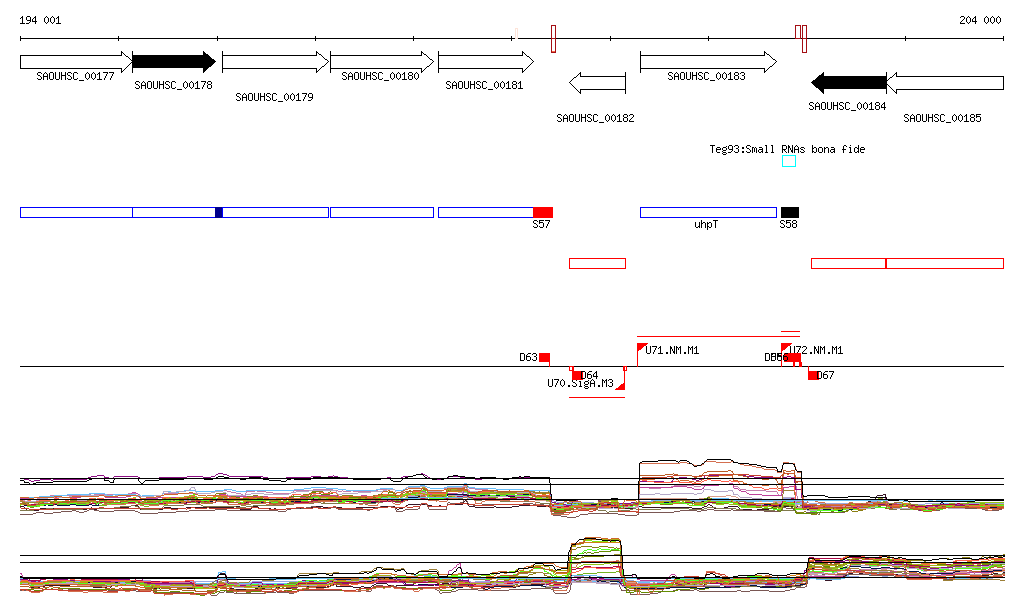The image size is (1024, 611).
Task: Click the SAOUHSC_00183 text label
Action: pos(706,76)
